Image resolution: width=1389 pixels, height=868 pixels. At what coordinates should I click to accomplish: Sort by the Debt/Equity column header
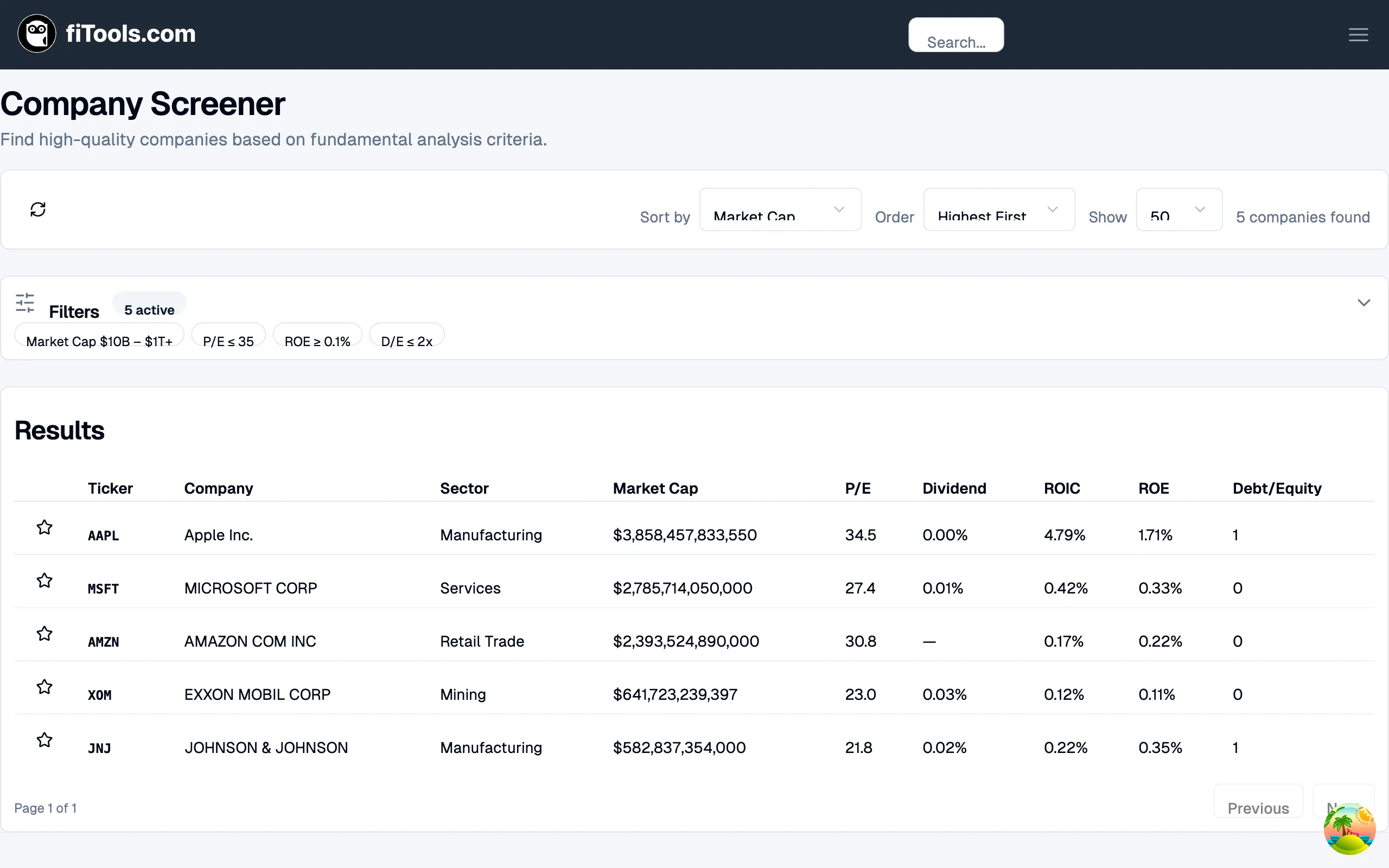(x=1277, y=488)
